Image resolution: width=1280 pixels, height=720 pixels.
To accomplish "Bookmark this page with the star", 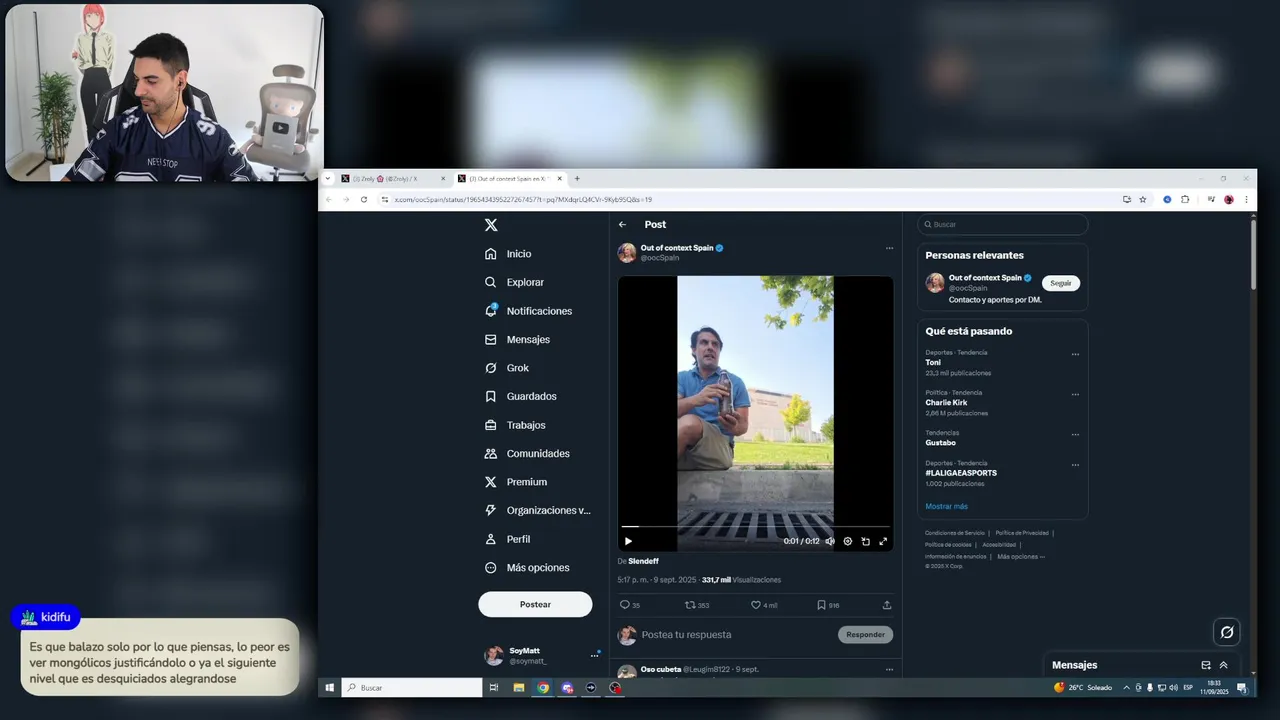I will [1143, 199].
